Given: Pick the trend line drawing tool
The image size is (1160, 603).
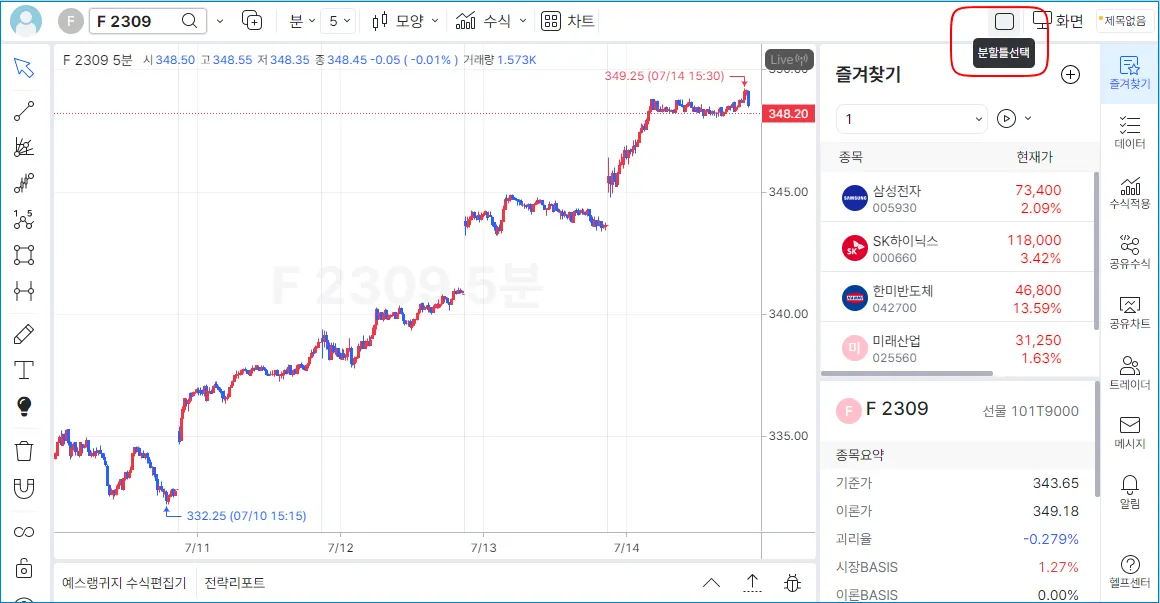Looking at the screenshot, I should 24,112.
